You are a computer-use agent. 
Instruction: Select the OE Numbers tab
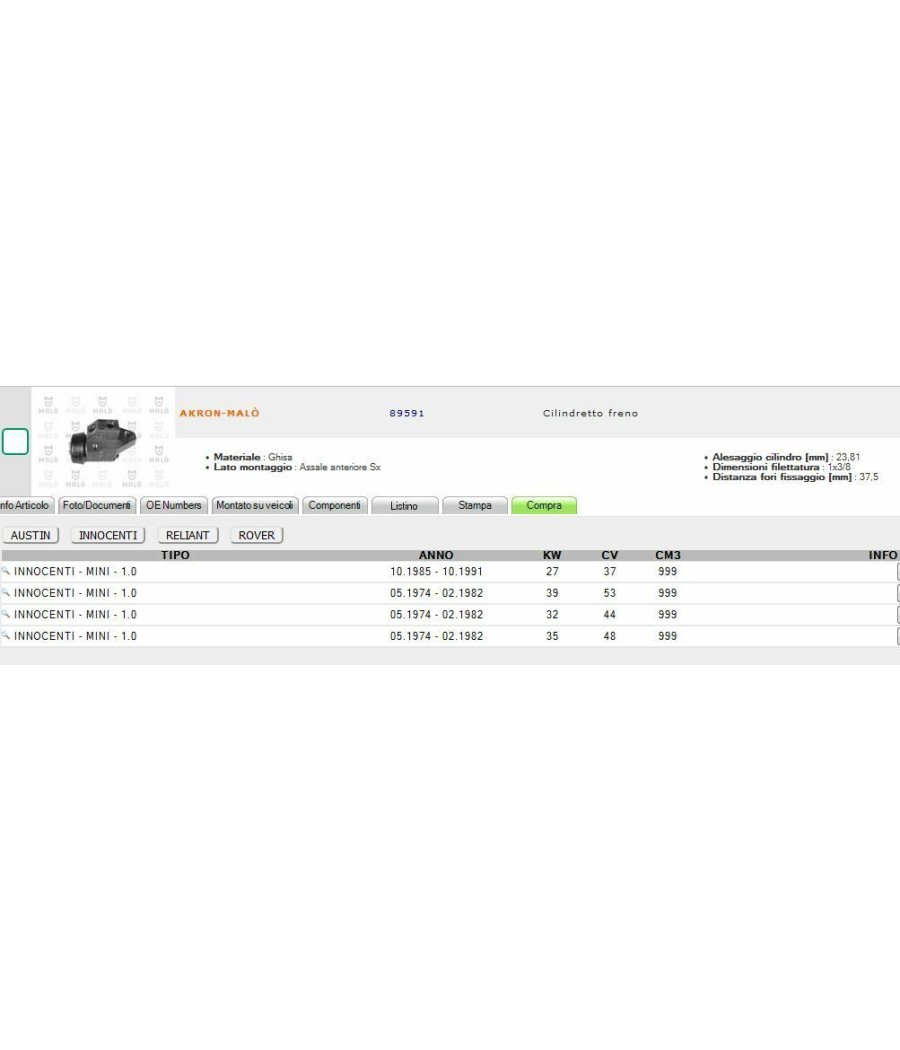174,506
